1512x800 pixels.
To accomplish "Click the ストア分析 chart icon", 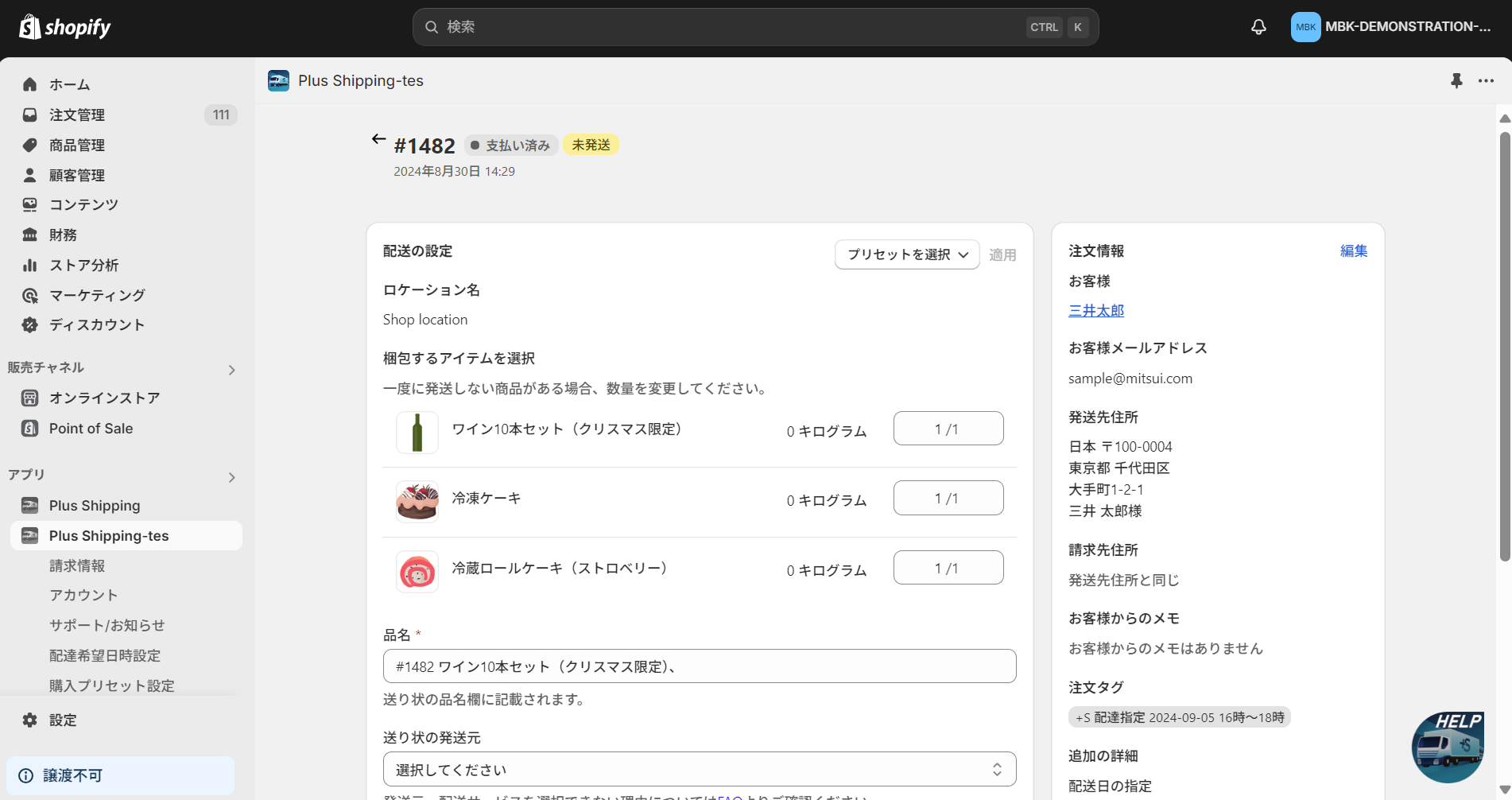I will (x=30, y=265).
